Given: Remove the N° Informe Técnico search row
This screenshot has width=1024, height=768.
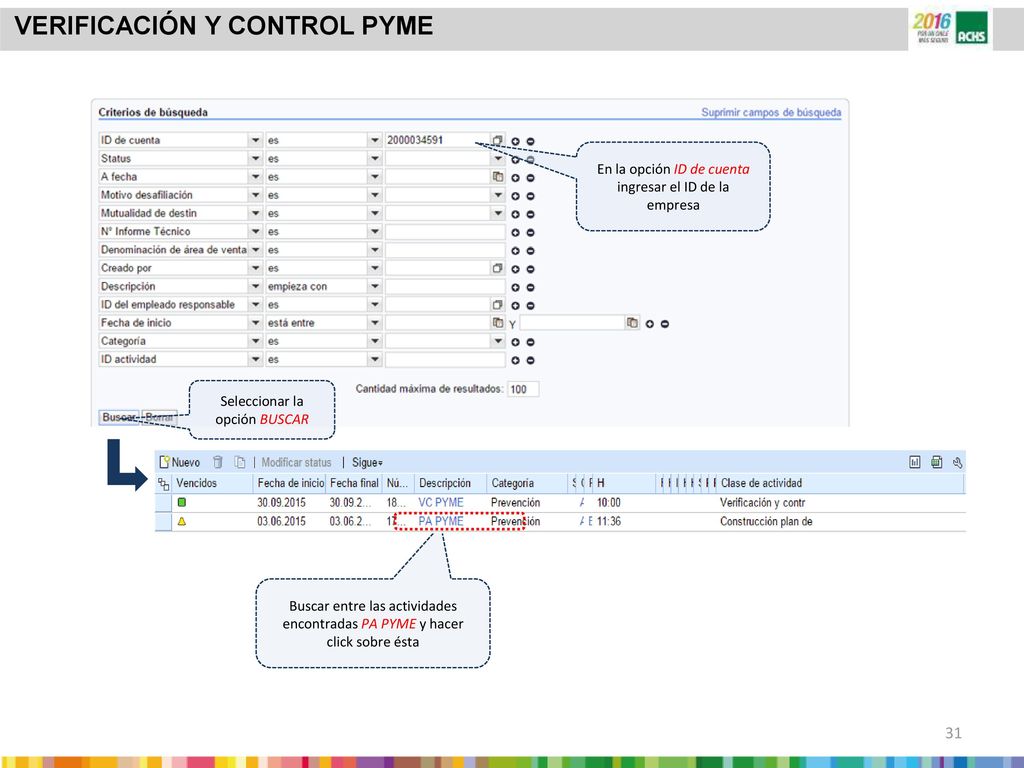Looking at the screenshot, I should click(530, 232).
